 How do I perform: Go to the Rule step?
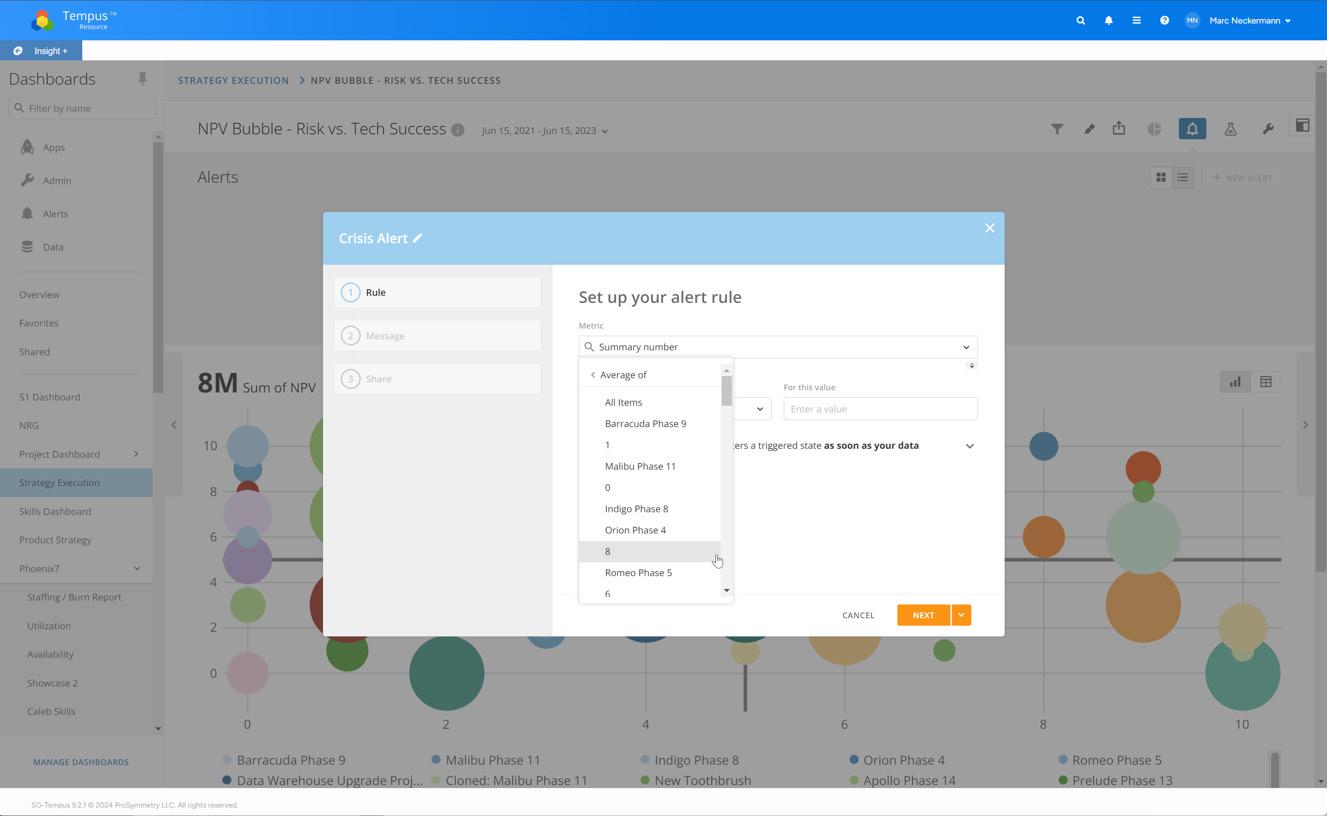(x=438, y=292)
